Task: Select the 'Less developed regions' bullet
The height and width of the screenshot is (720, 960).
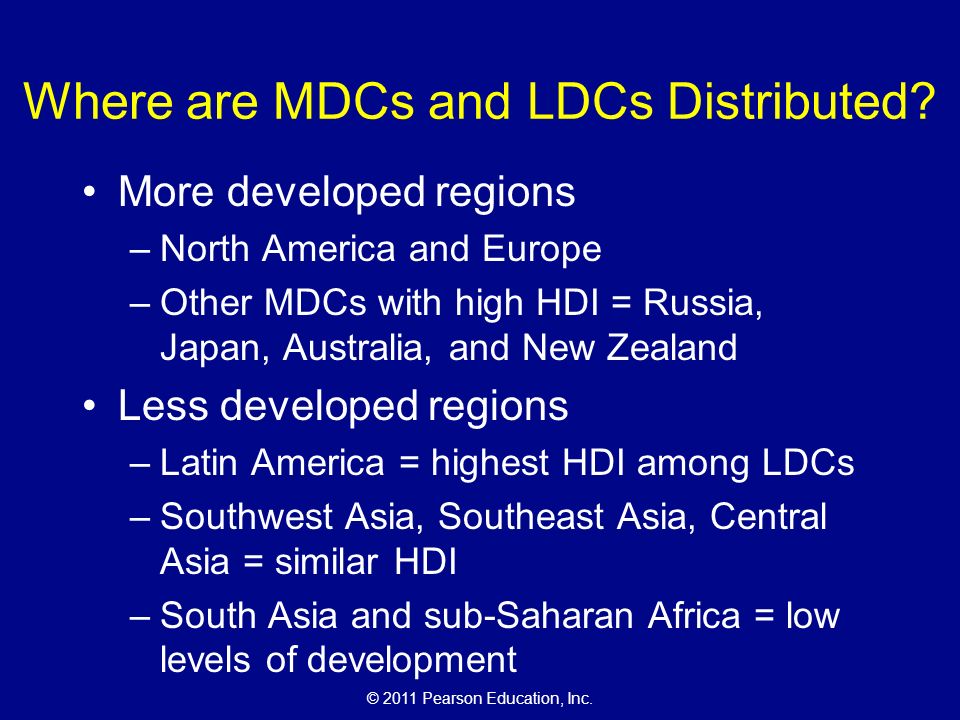Action: click(343, 405)
